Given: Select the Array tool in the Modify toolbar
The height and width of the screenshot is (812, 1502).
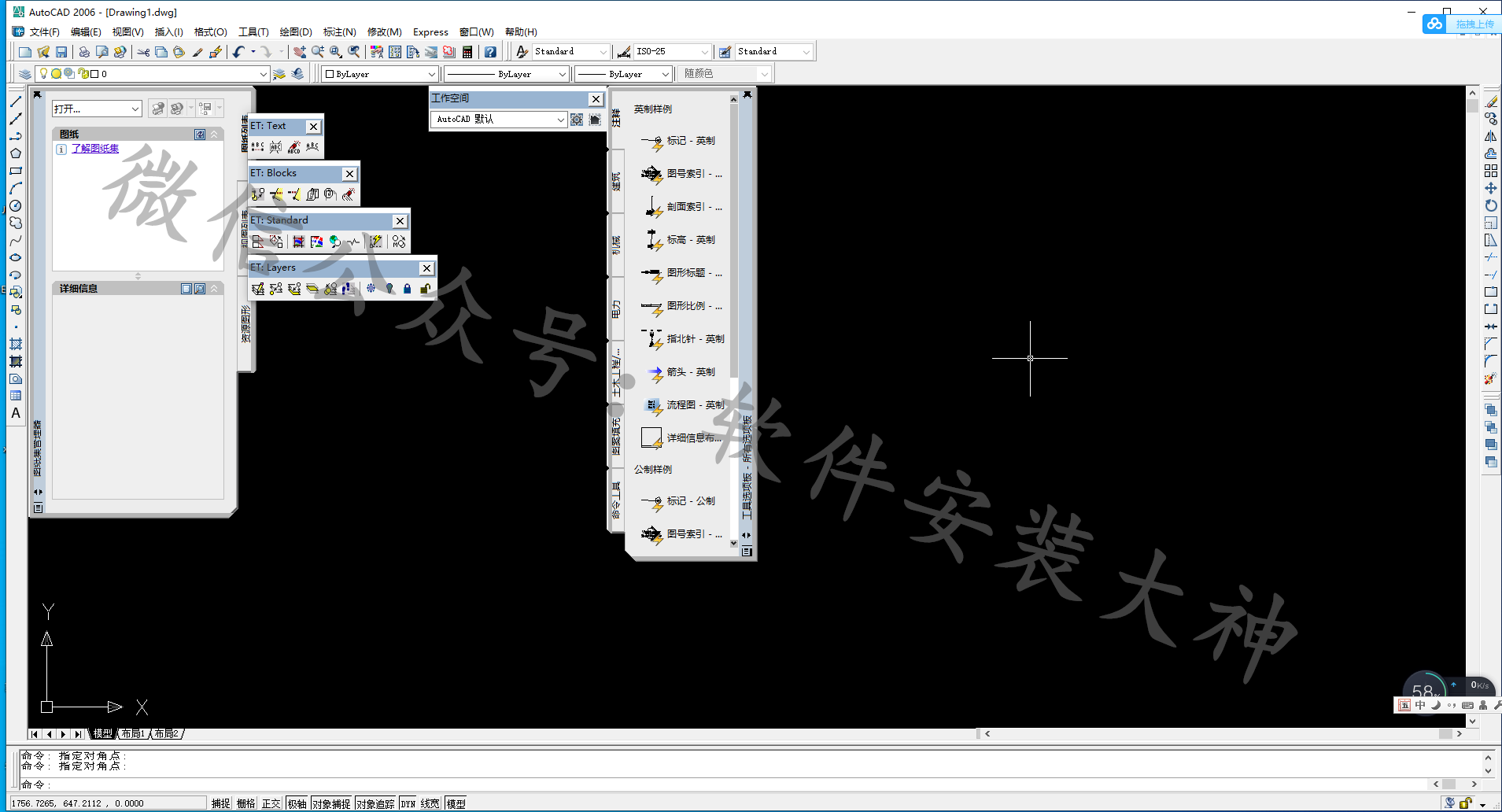Looking at the screenshot, I should tap(1491, 171).
